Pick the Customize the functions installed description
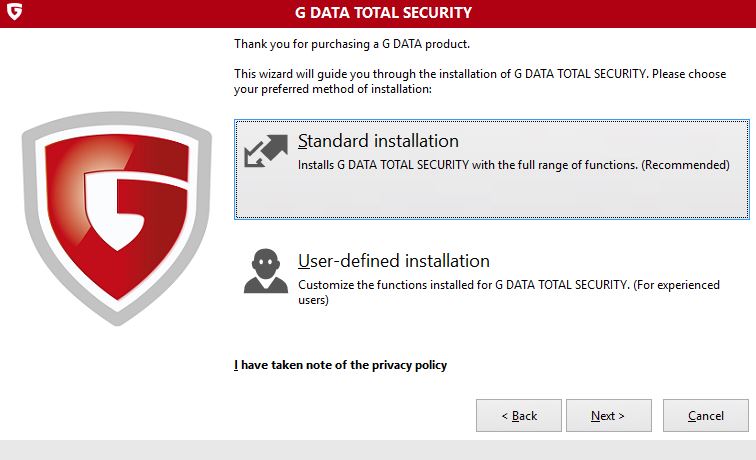The image size is (756, 460). pos(509,292)
